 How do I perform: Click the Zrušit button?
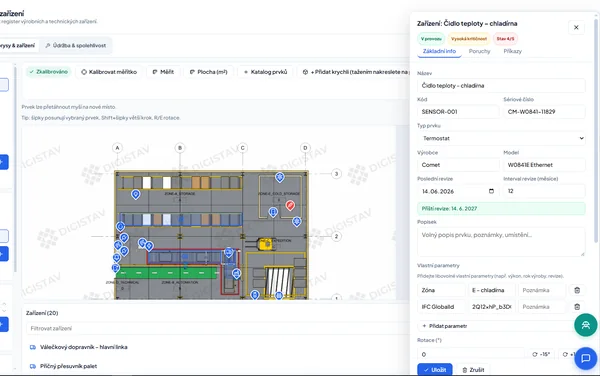click(473, 370)
